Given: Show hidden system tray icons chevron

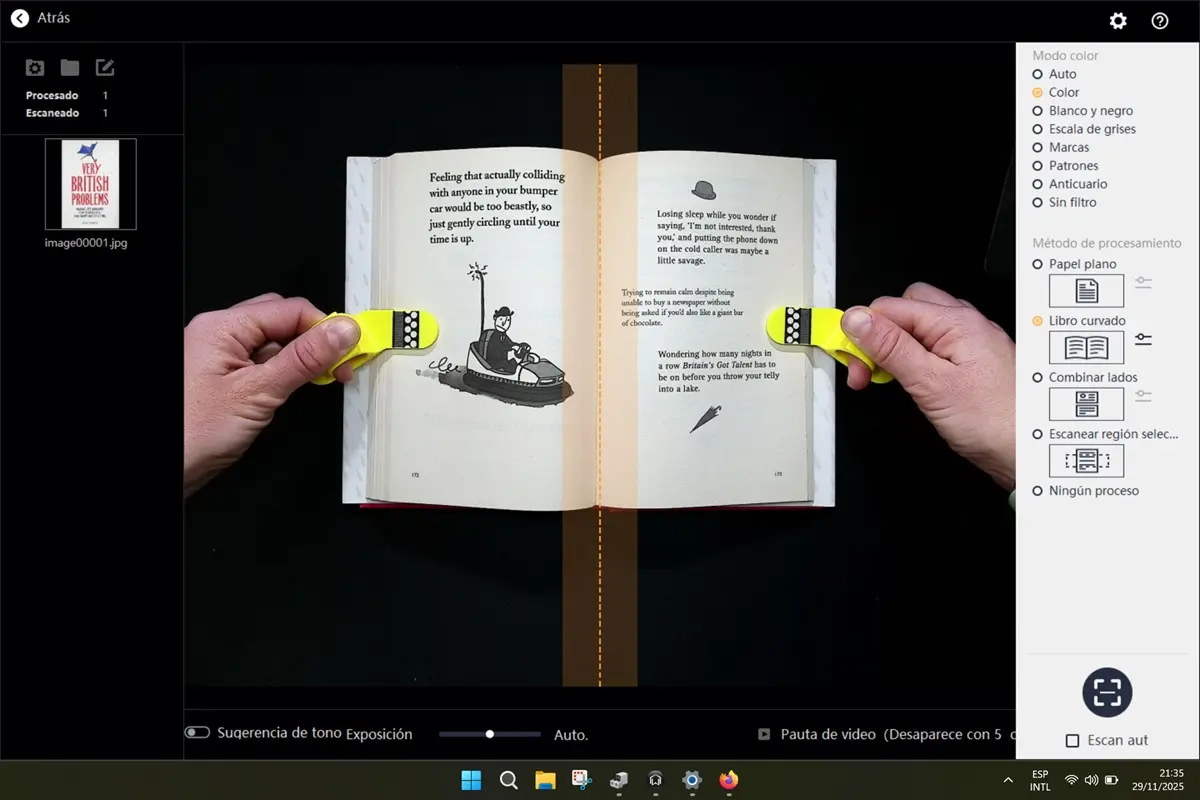Looking at the screenshot, I should click(x=1007, y=780).
